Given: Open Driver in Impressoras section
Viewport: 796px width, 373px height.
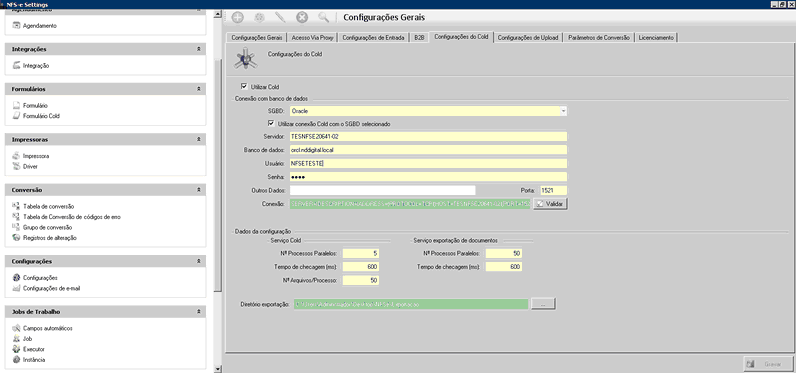Looking at the screenshot, I should coord(30,166).
